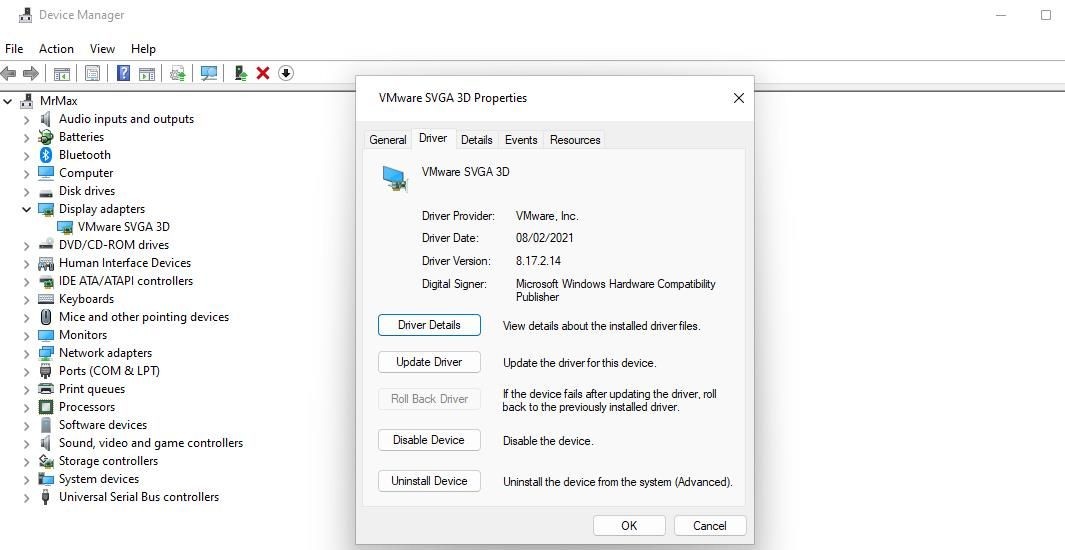Click the blue Help question mark icon
This screenshot has height=550, width=1065.
click(x=124, y=73)
